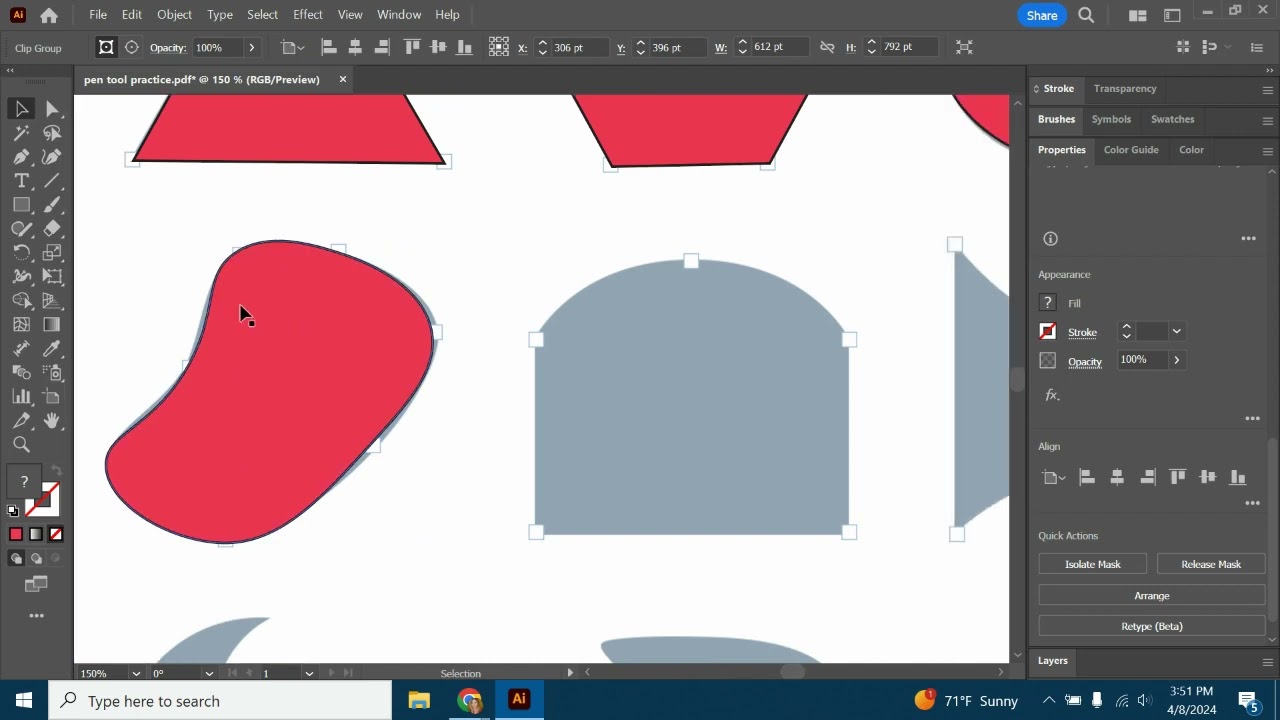Toggle constrain width and height proportions
This screenshot has width=1280, height=720.
pos(827,47)
